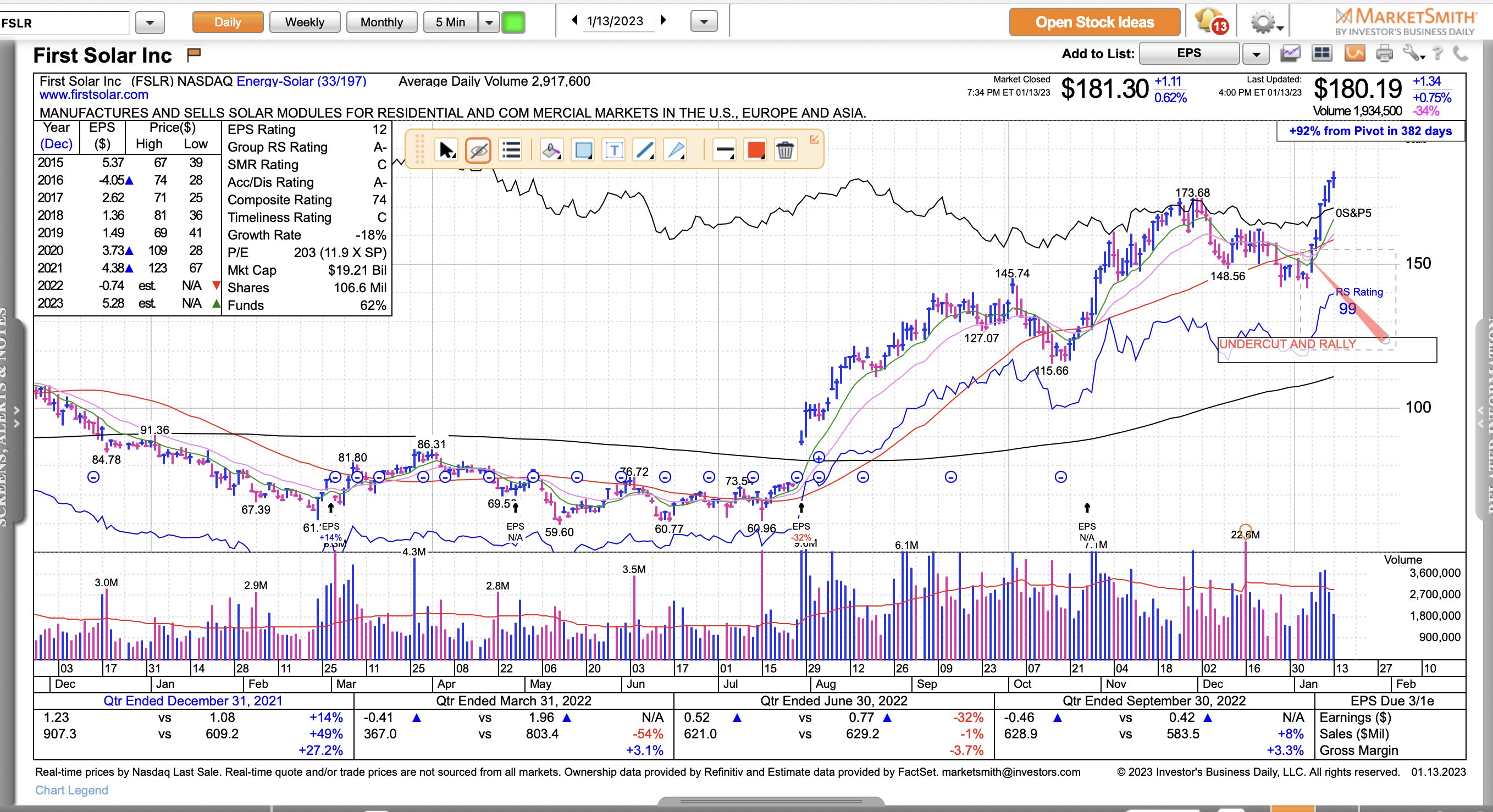Open the www.firstsolar.com link
This screenshot has height=812, width=1493.
pos(94,94)
